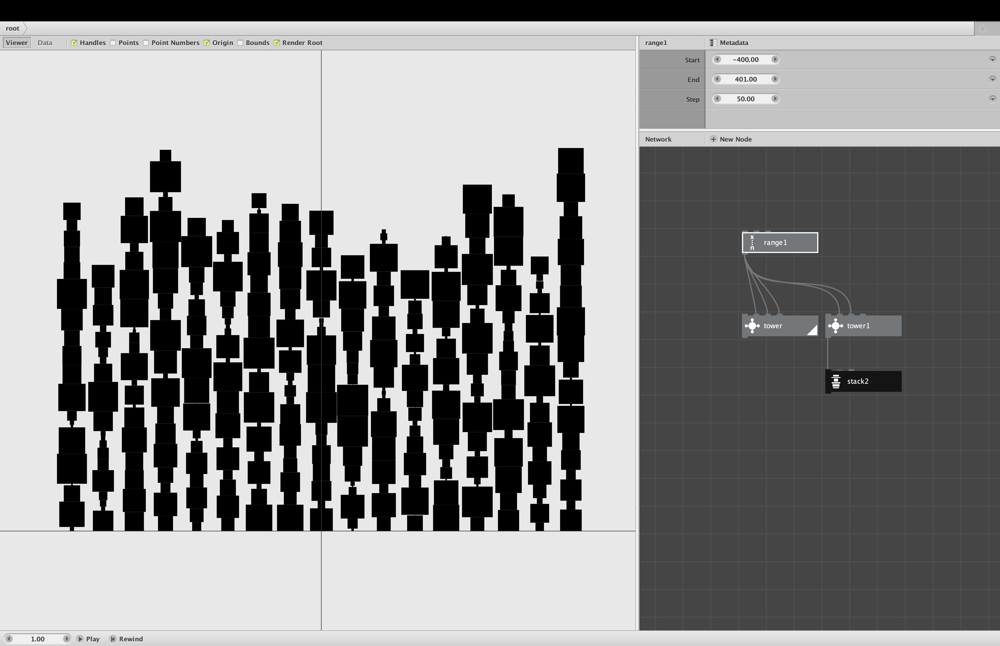This screenshot has width=1000, height=646.
Task: Increase the Step value with its right arrow
Action: click(775, 99)
